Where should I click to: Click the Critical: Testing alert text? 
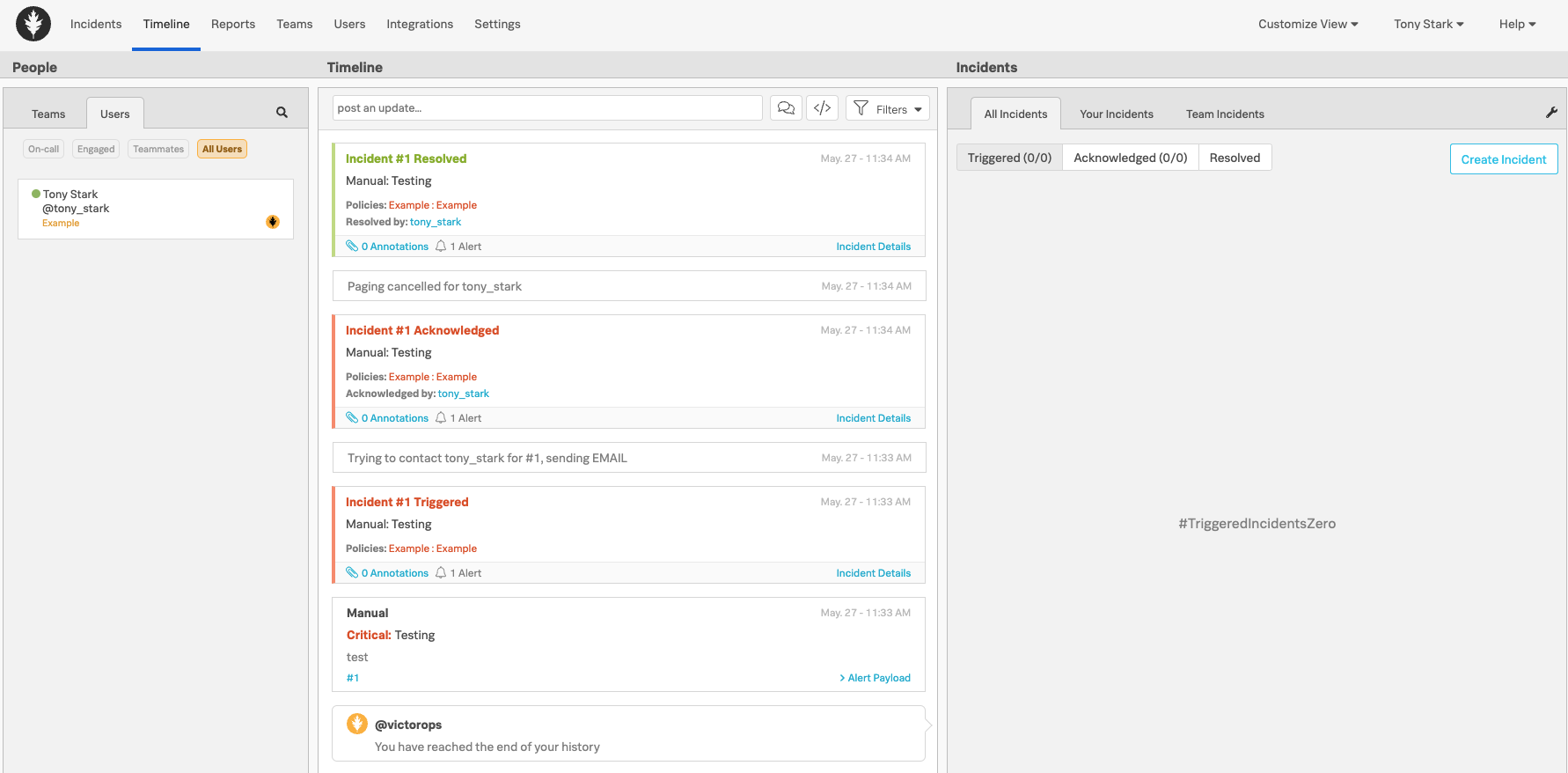pos(391,635)
